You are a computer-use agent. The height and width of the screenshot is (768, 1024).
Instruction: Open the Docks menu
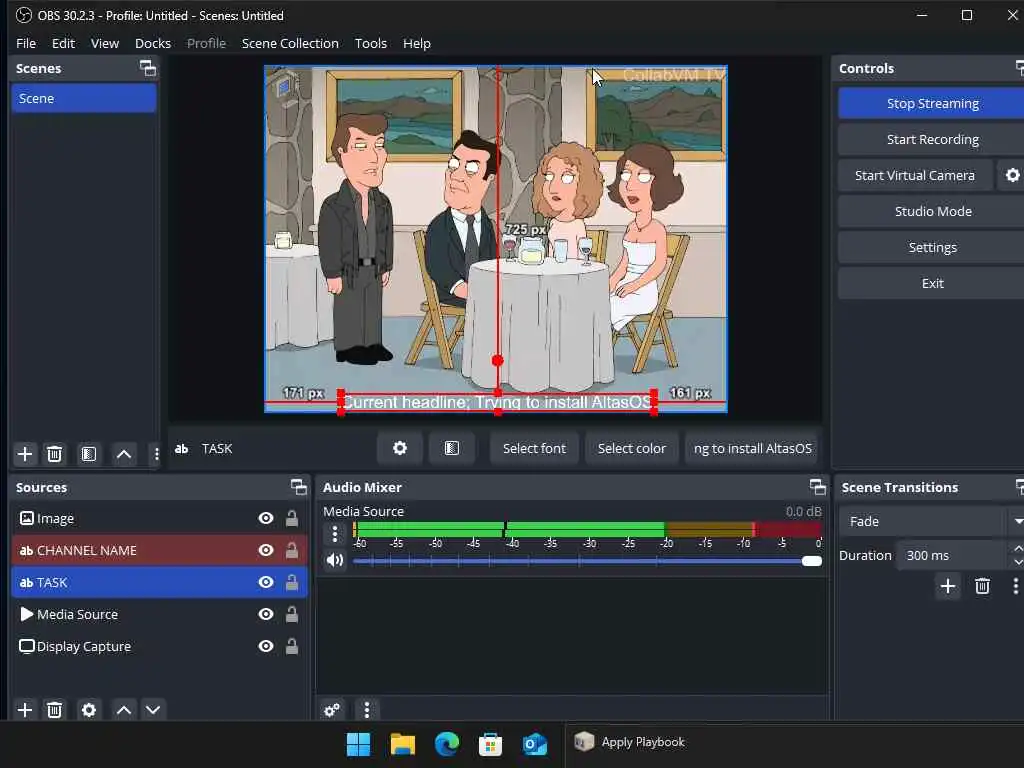tap(153, 43)
